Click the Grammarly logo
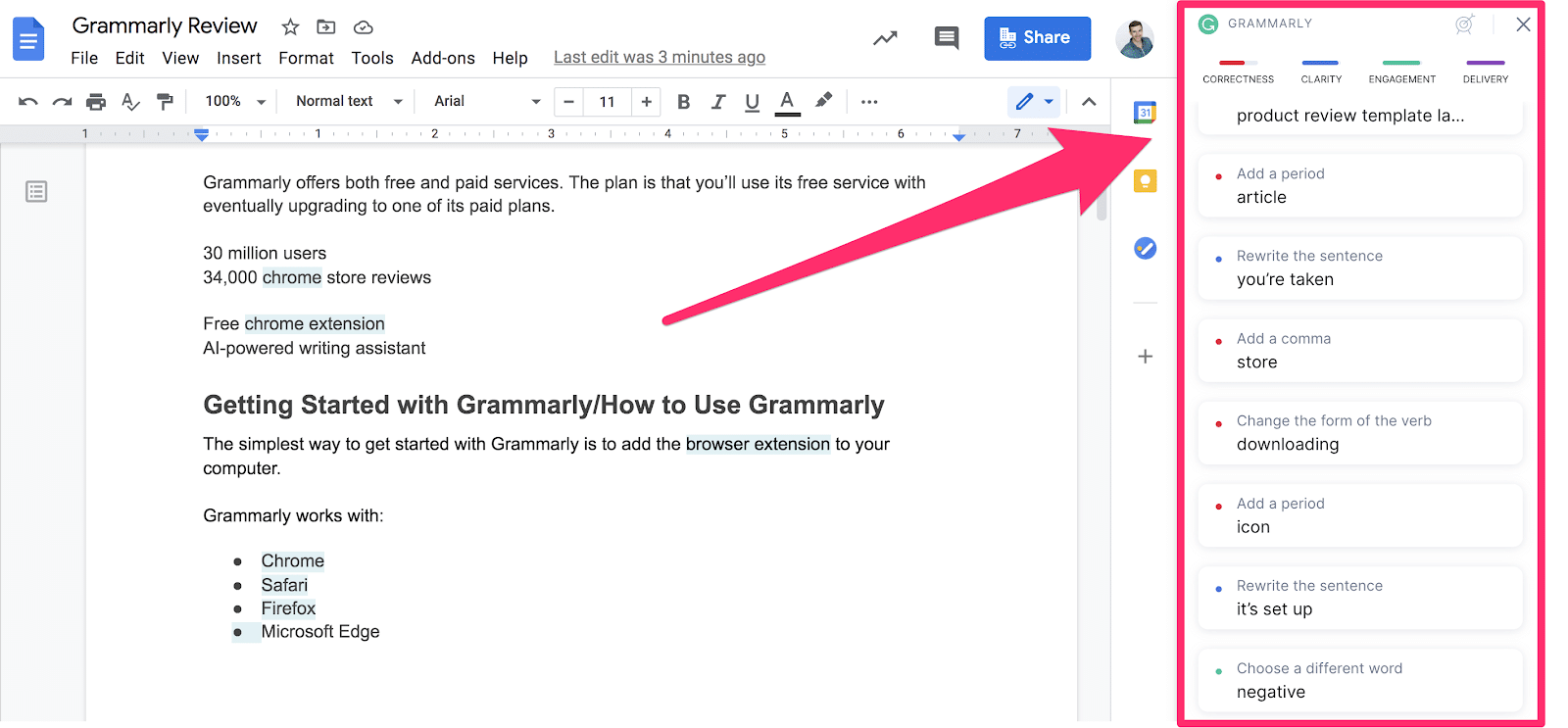 (x=1208, y=24)
